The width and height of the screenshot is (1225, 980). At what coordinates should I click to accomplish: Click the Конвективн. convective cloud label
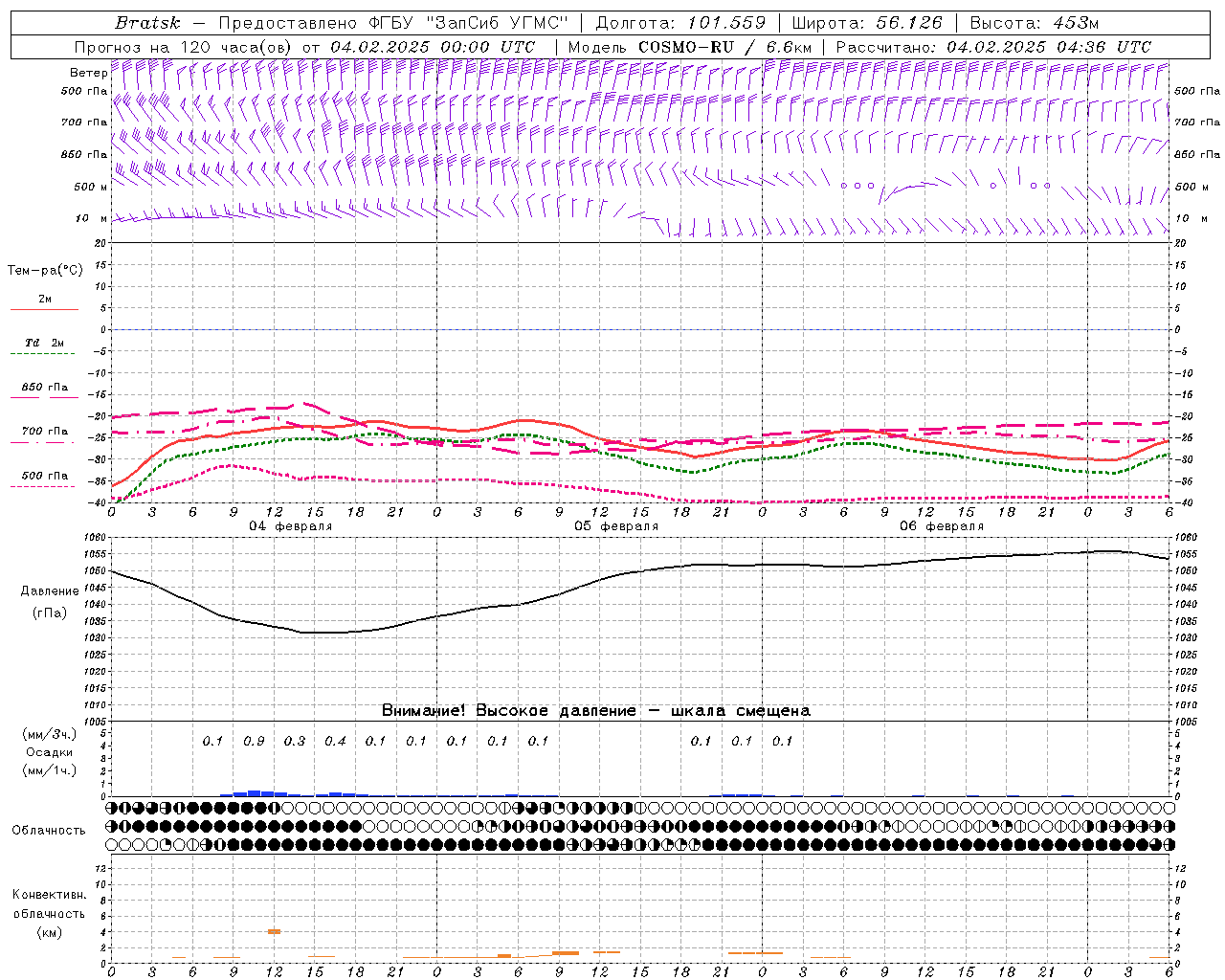pyautogui.click(x=49, y=895)
